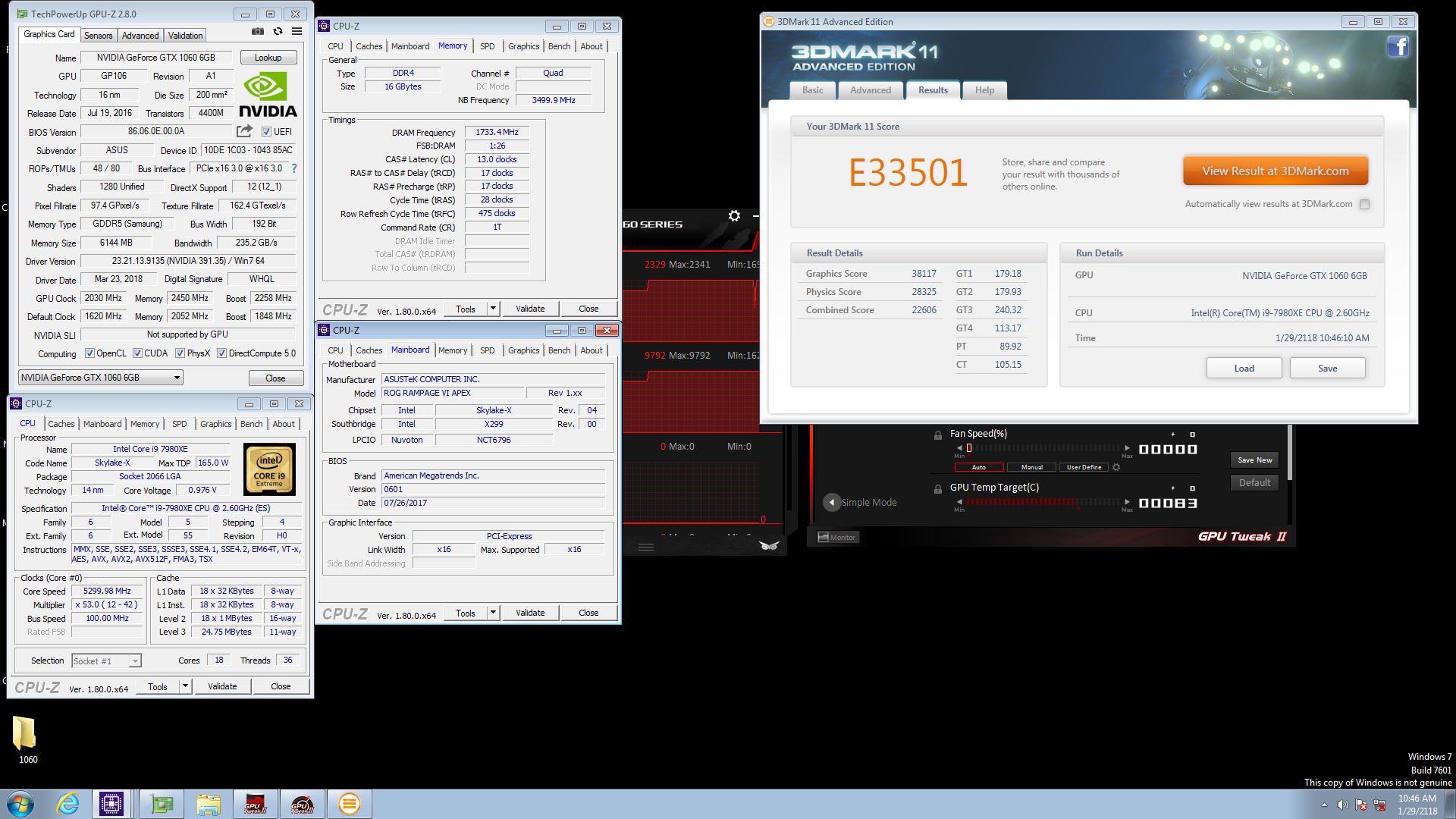Switch to CPU-Z in the taskbar

click(x=111, y=804)
